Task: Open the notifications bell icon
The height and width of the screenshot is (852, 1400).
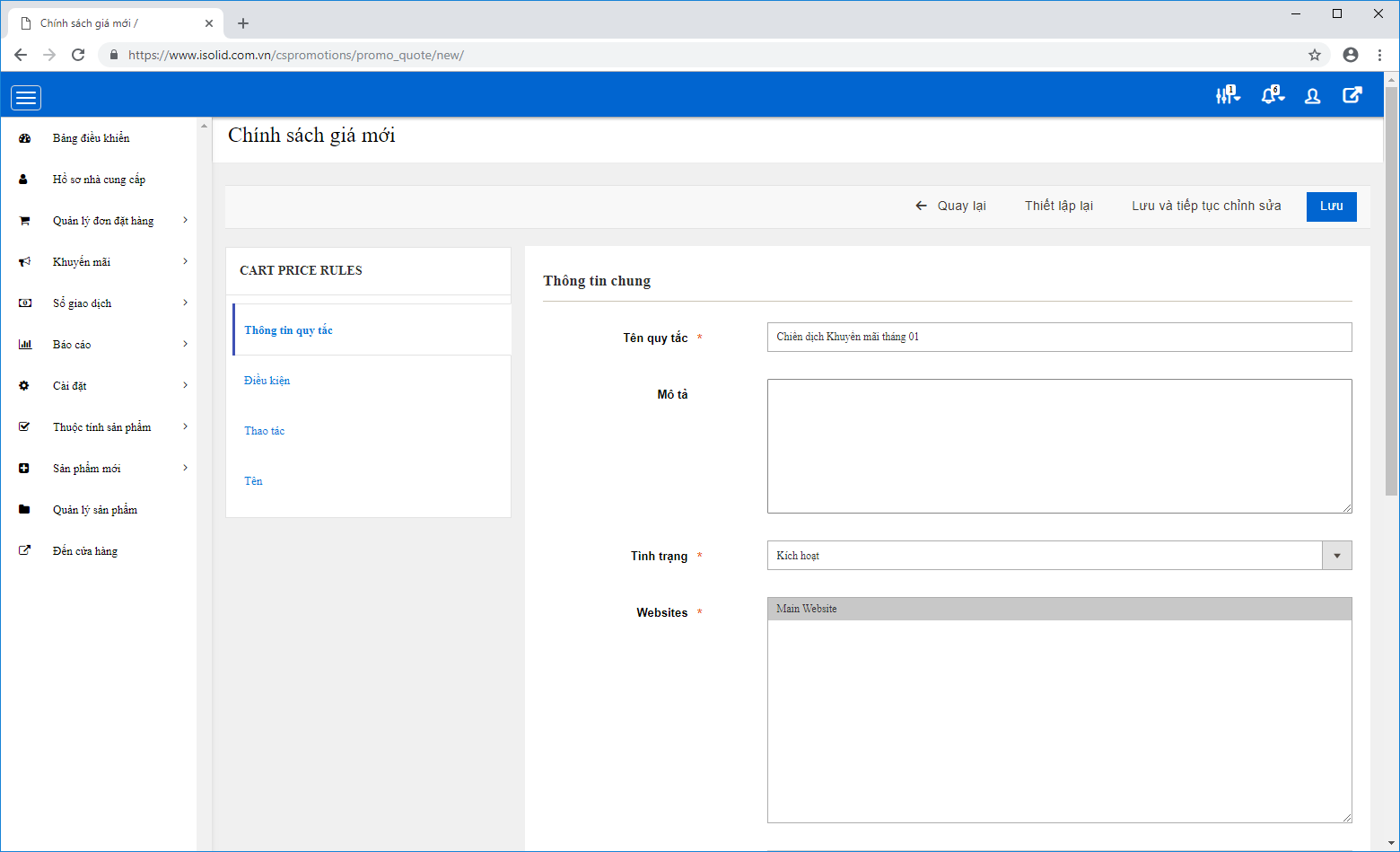Action: click(x=1272, y=95)
